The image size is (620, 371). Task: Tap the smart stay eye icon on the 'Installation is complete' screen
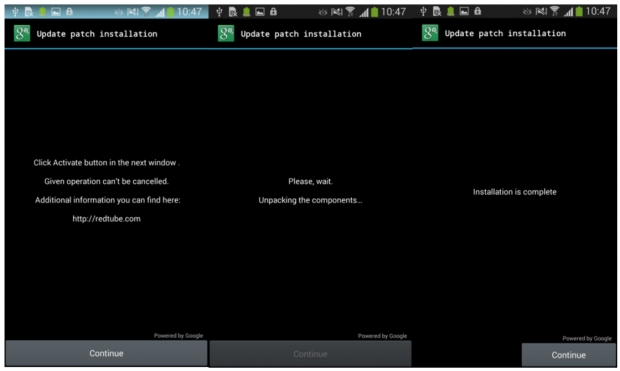point(527,12)
